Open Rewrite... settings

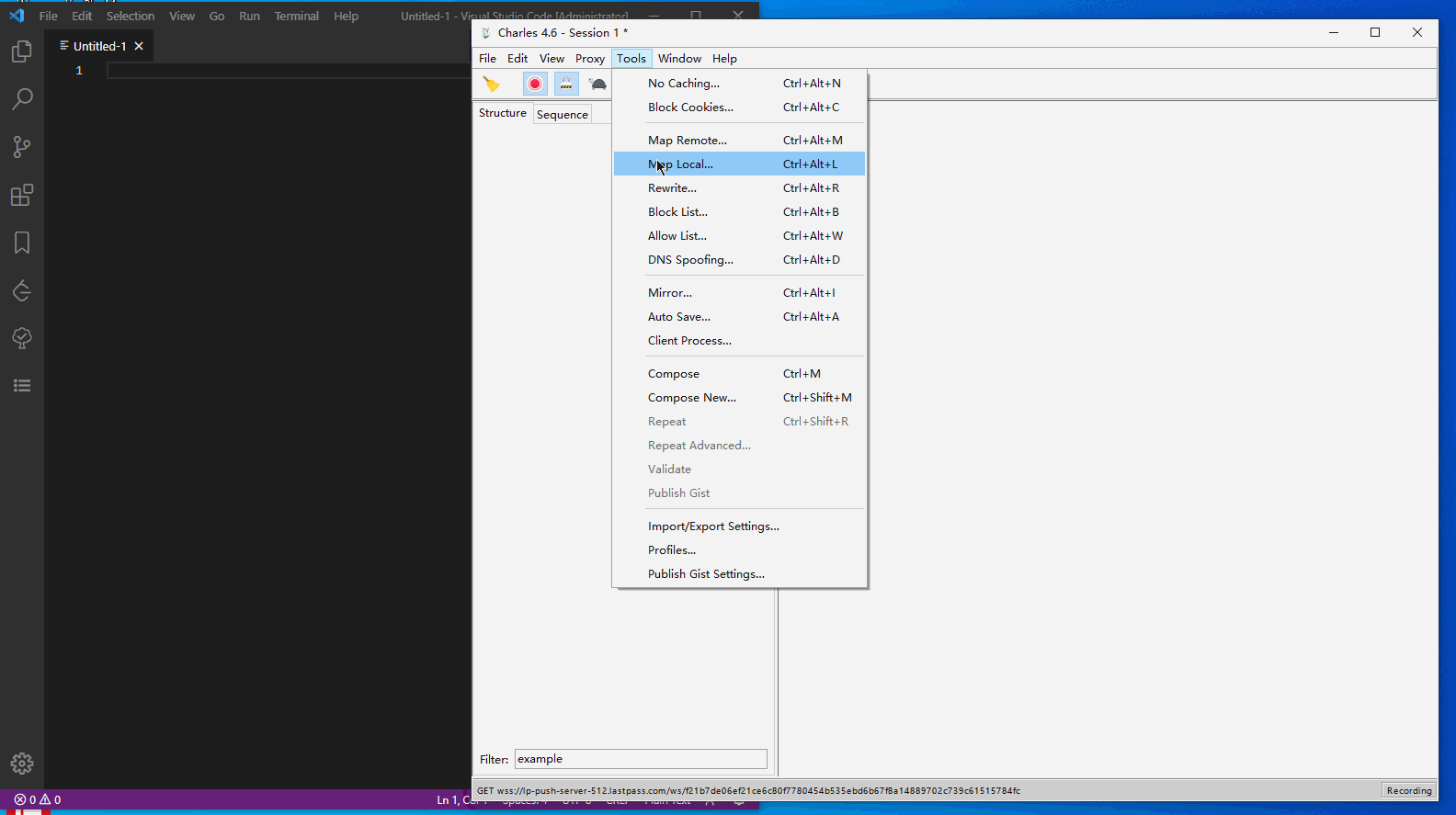[x=739, y=188]
